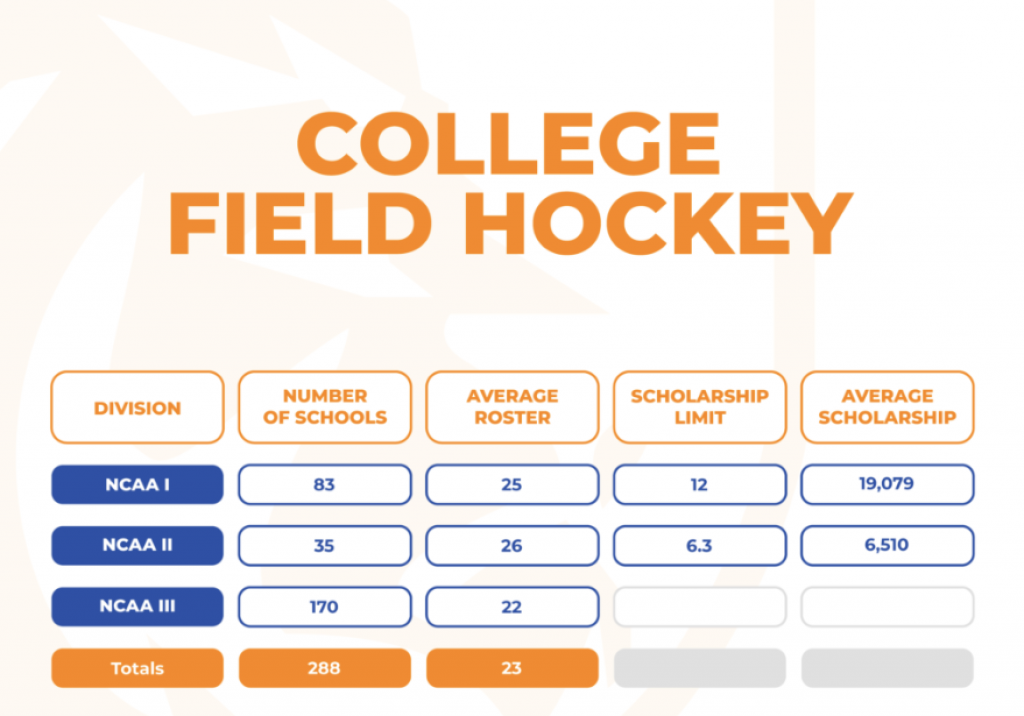This screenshot has height=716, width=1024.
Task: Click the NCAA II schools value 35
Action: pos(324,546)
